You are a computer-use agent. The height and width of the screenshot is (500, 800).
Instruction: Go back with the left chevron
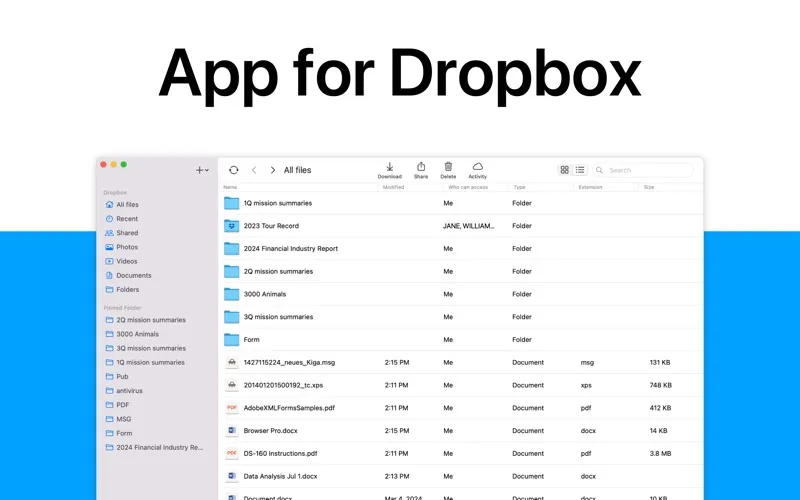254,170
